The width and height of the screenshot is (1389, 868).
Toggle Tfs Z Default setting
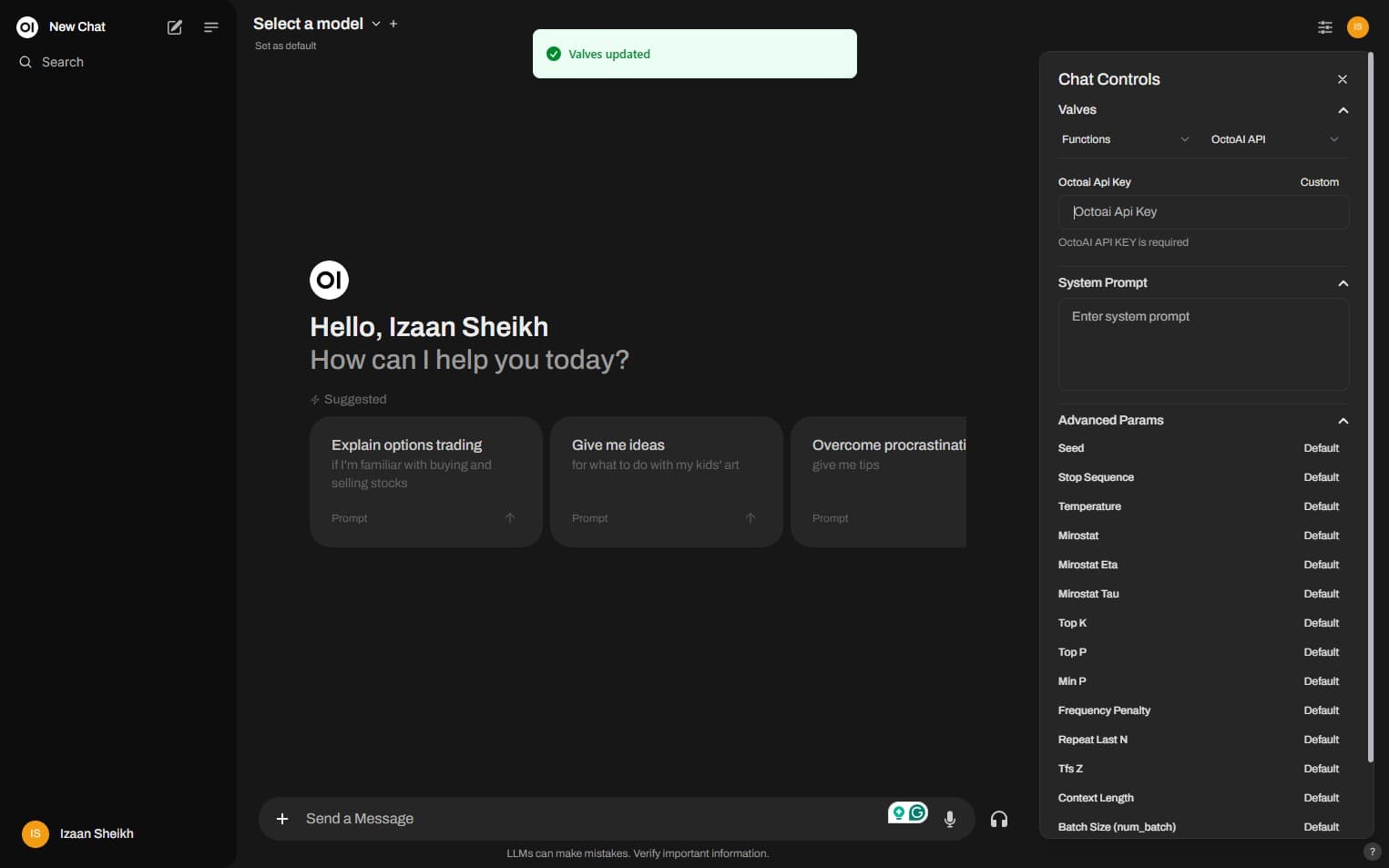click(x=1321, y=769)
